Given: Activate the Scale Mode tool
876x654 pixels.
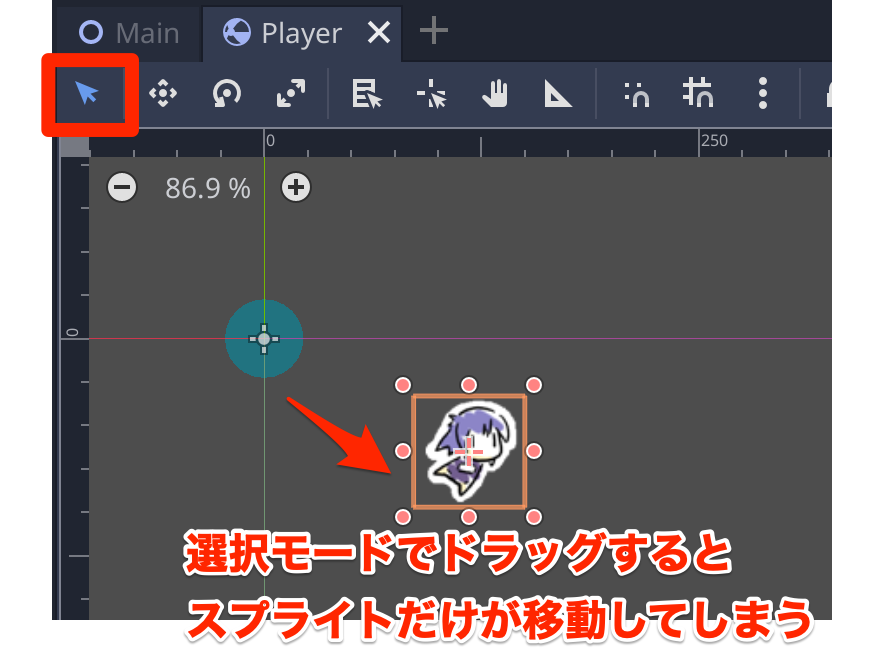Looking at the screenshot, I should pyautogui.click(x=291, y=93).
